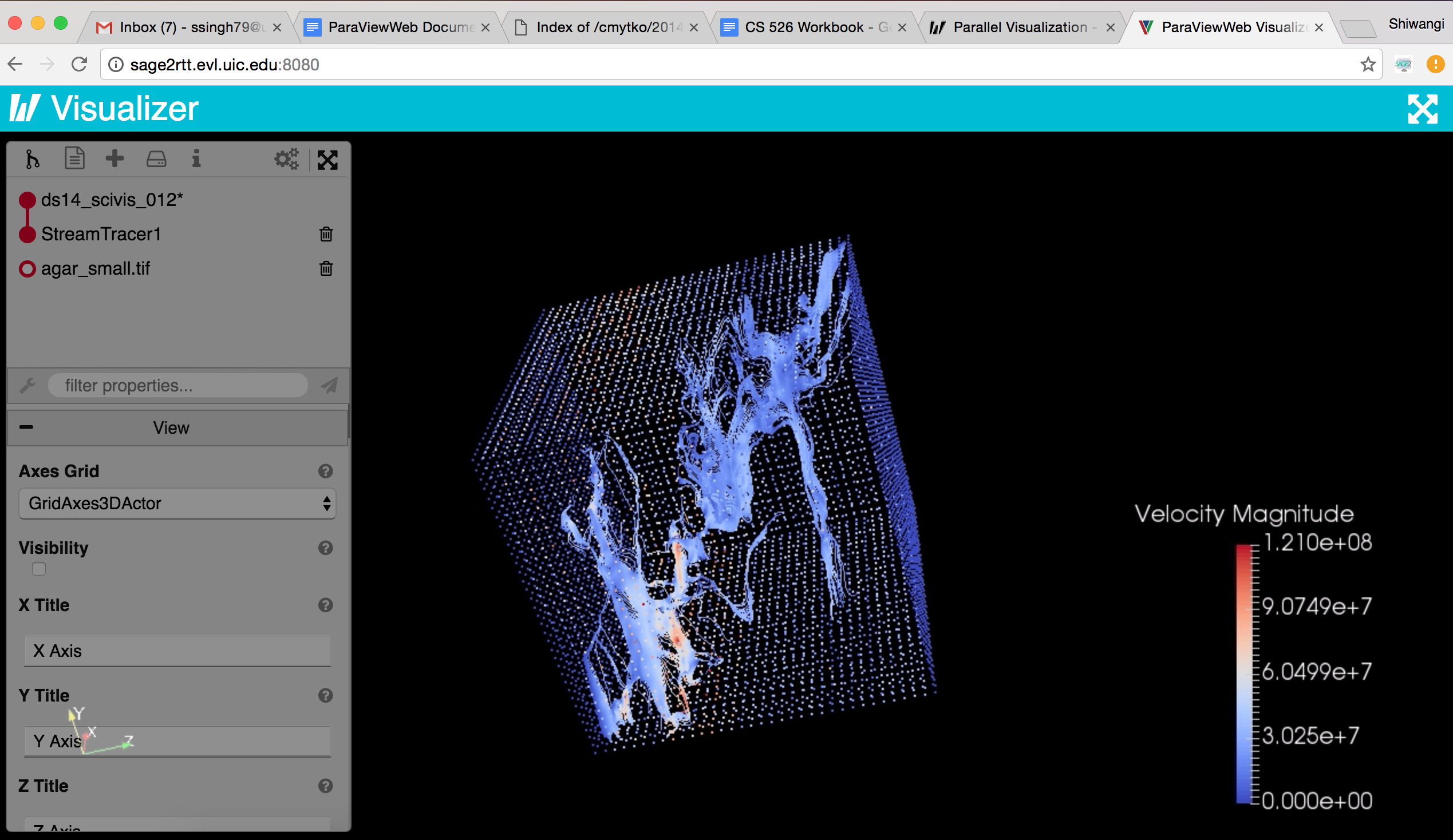Open Axes Grid help icon
This screenshot has width=1453, height=840.
326,471
